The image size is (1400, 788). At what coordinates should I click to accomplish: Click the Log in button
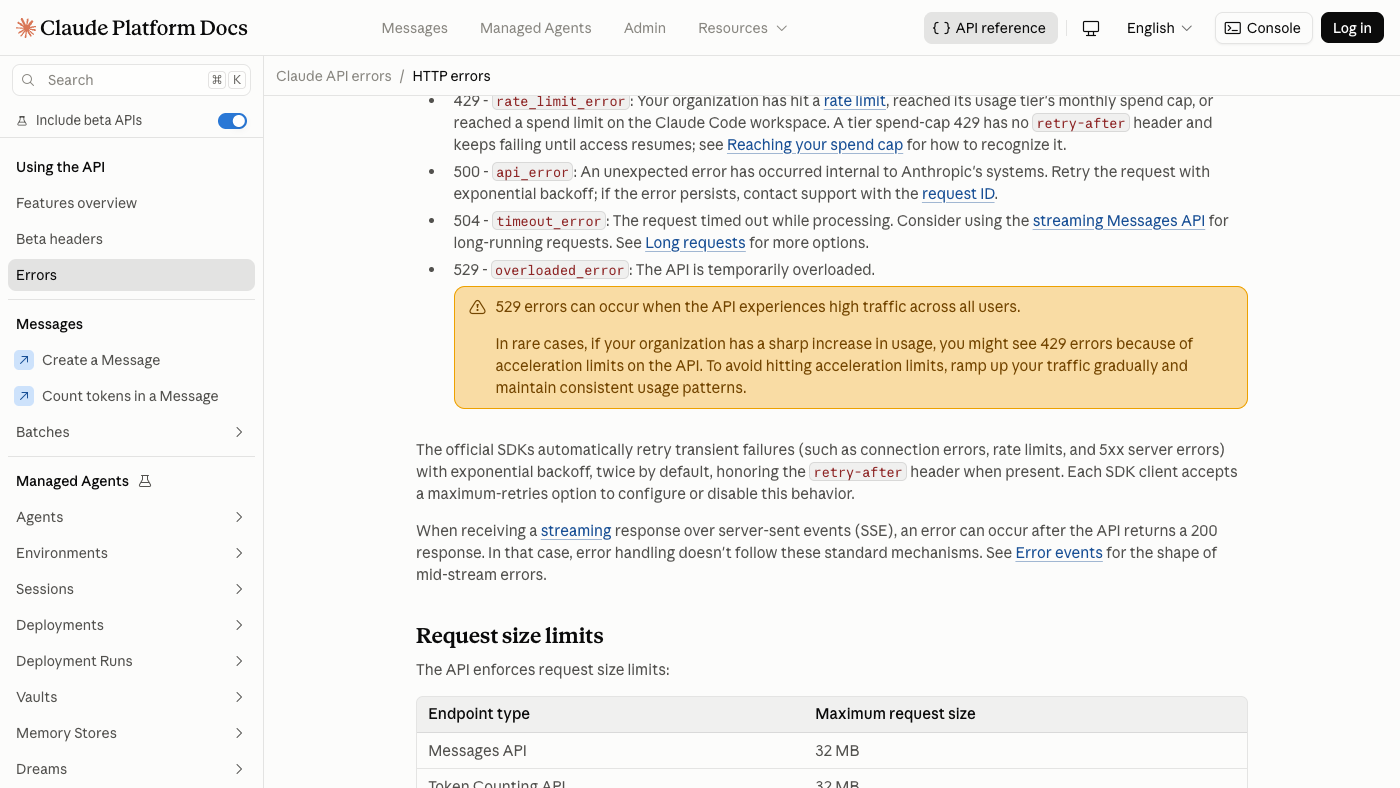pyautogui.click(x=1352, y=28)
